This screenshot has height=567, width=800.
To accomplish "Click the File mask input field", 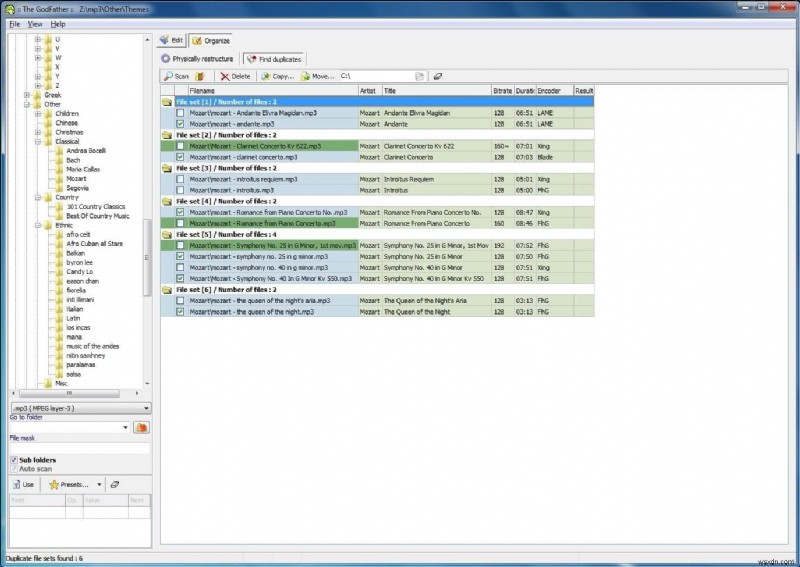I will coord(80,448).
